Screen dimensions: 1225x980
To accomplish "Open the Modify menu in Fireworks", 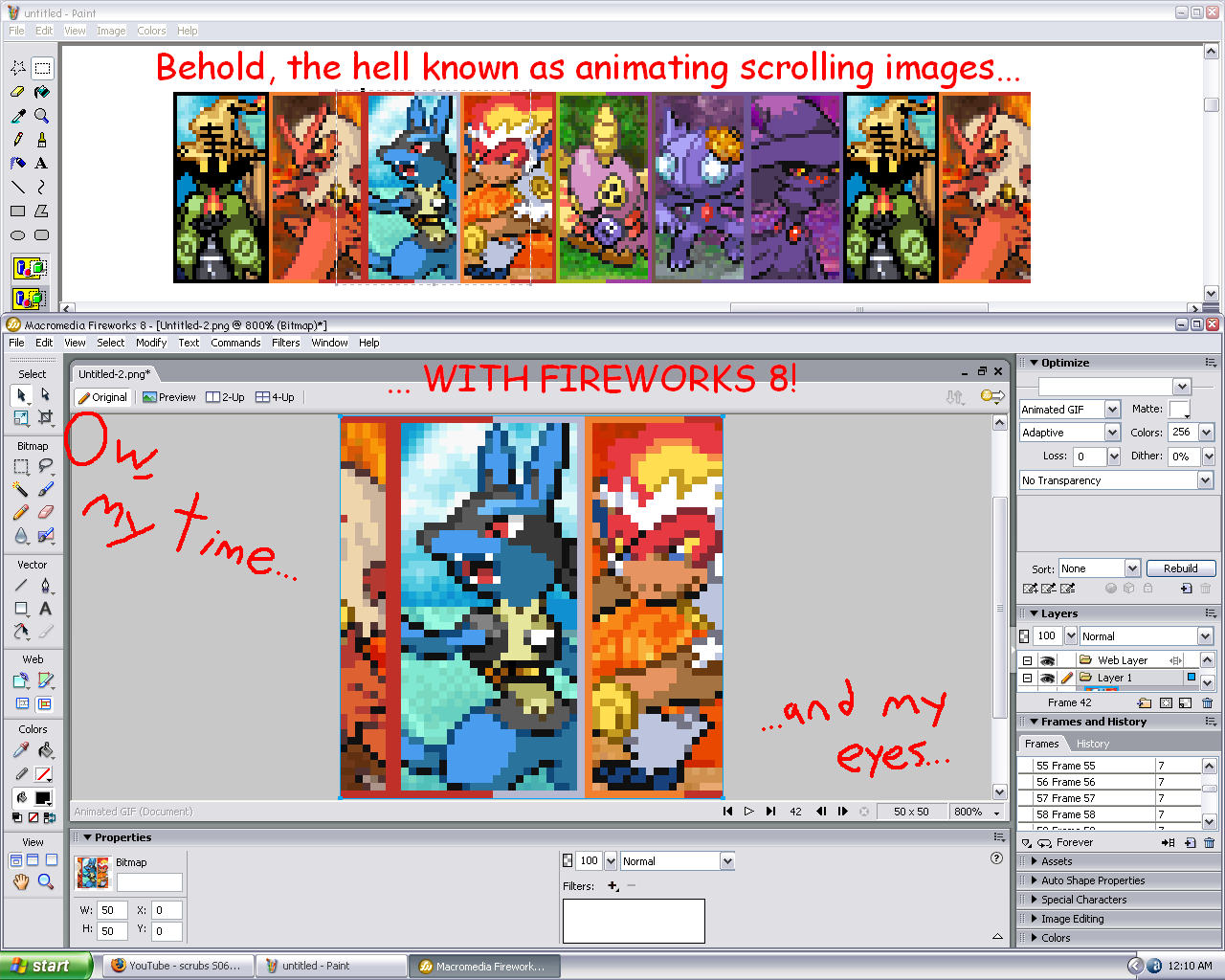I will [151, 343].
